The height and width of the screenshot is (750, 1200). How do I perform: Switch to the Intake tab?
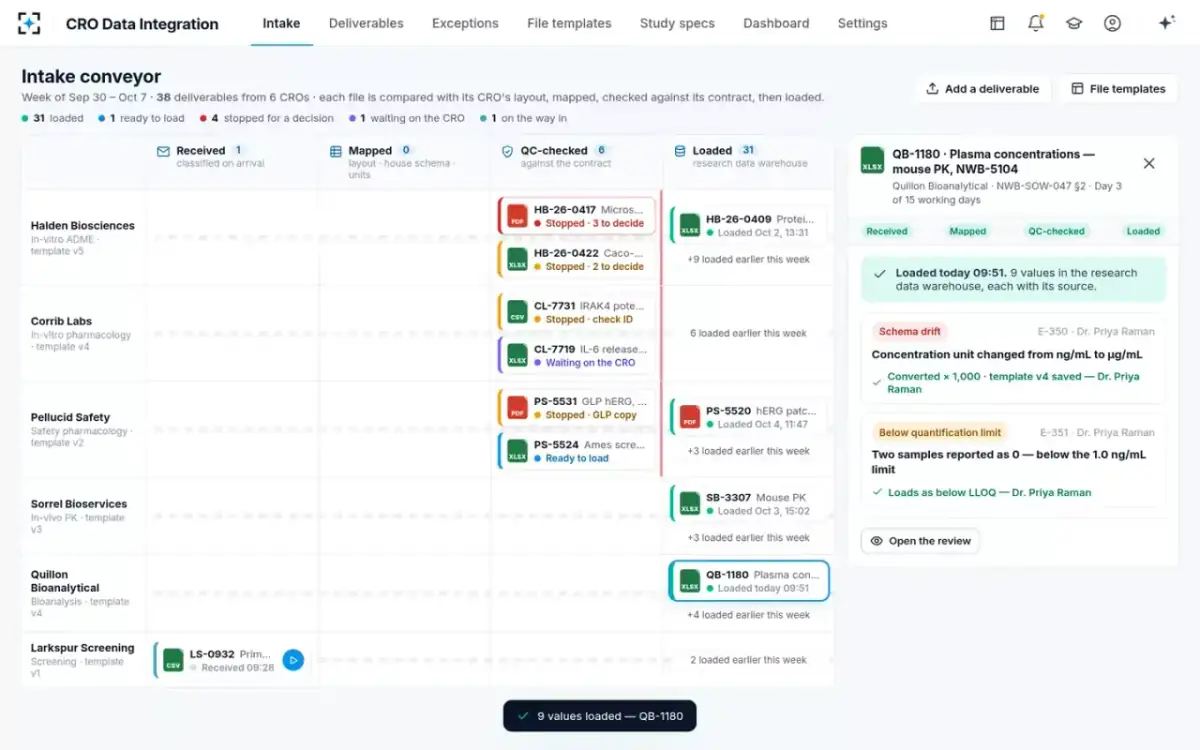coord(281,23)
